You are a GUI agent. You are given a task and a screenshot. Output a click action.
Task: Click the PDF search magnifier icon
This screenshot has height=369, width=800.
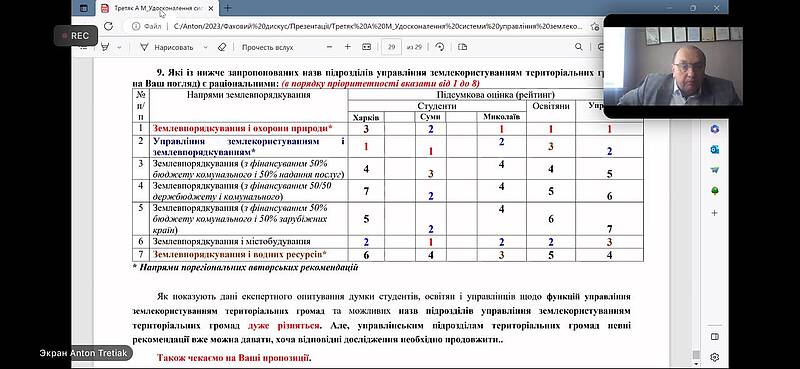click(579, 47)
